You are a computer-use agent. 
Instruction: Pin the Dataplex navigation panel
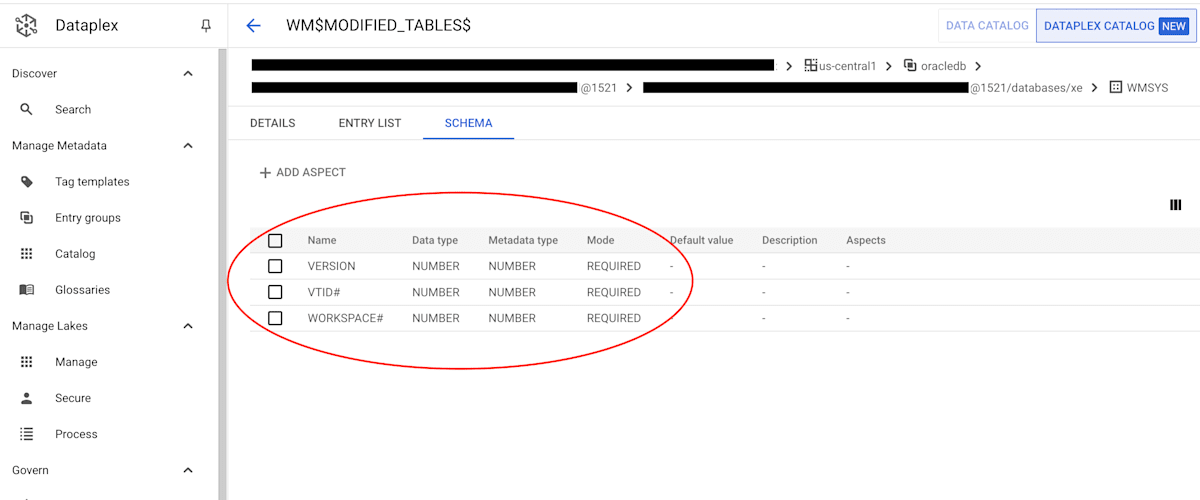[x=206, y=26]
